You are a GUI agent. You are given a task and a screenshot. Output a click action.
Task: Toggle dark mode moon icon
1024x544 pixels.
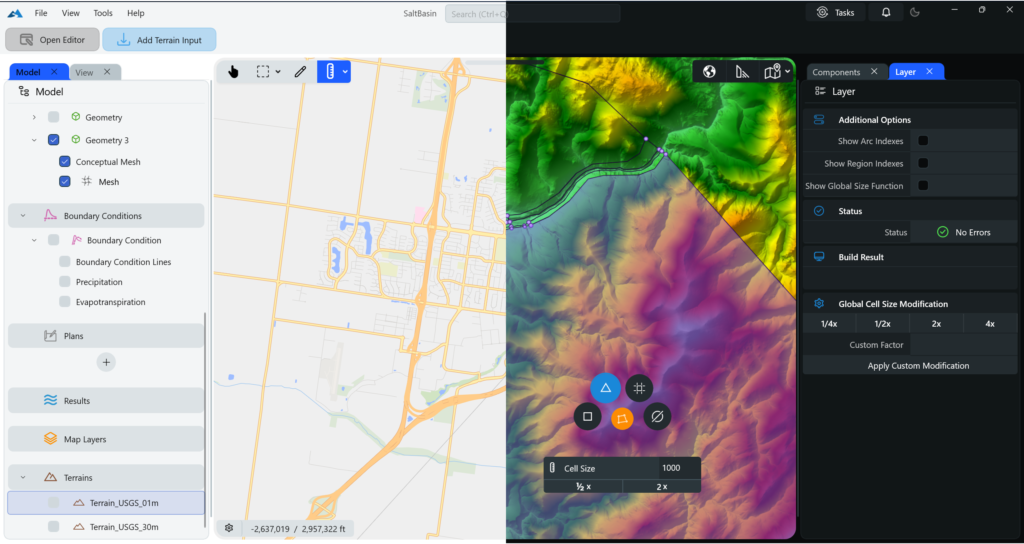[914, 12]
